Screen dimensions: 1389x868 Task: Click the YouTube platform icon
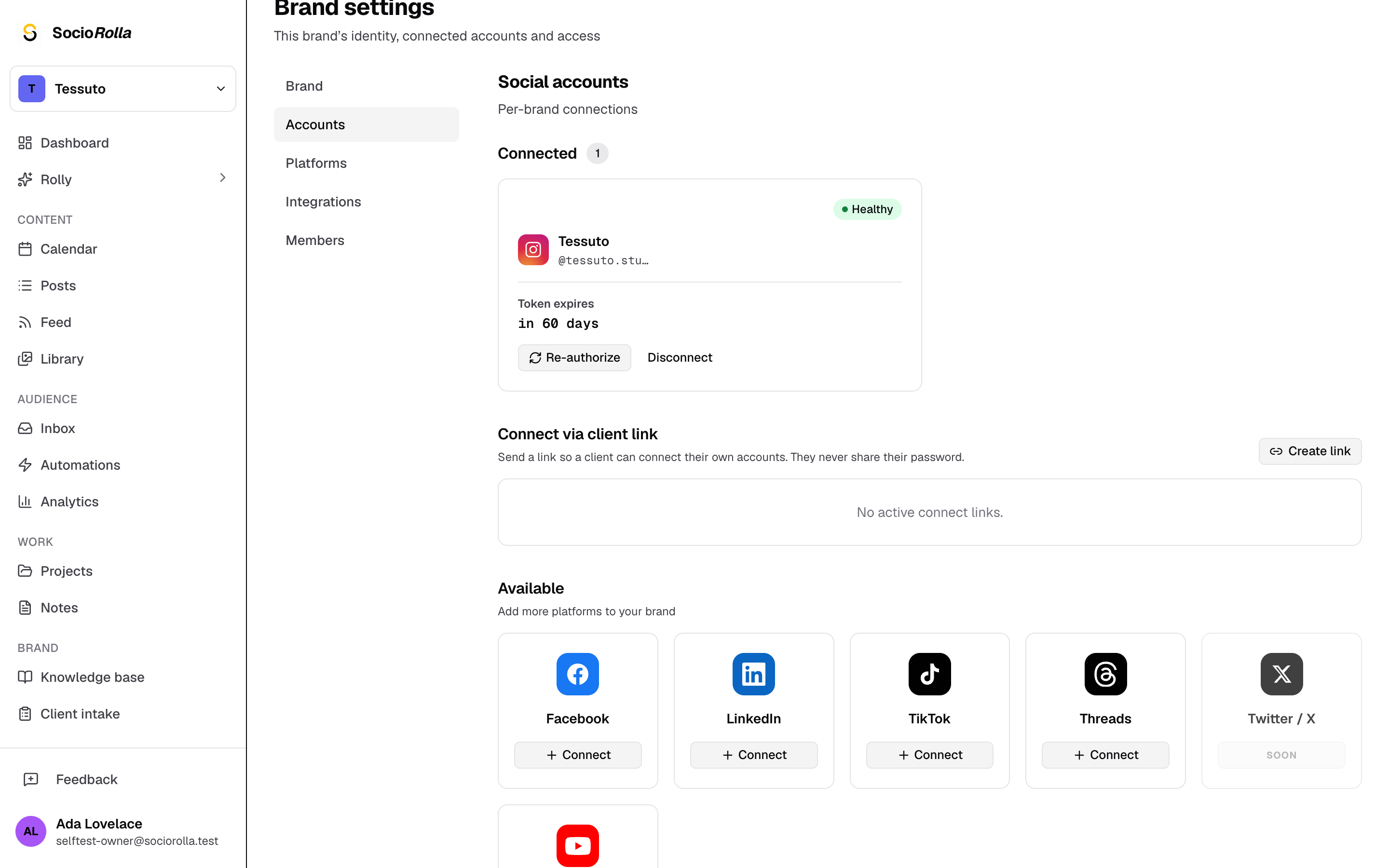coord(577,846)
